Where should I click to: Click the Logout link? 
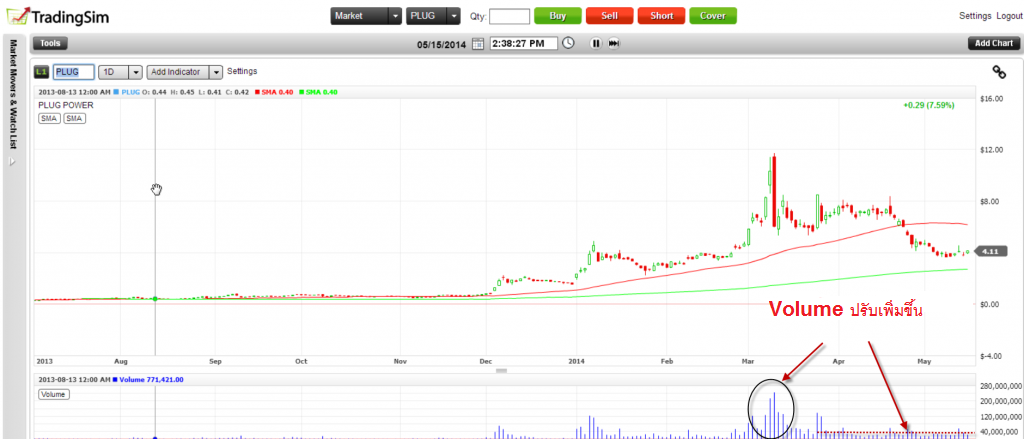(x=1010, y=16)
